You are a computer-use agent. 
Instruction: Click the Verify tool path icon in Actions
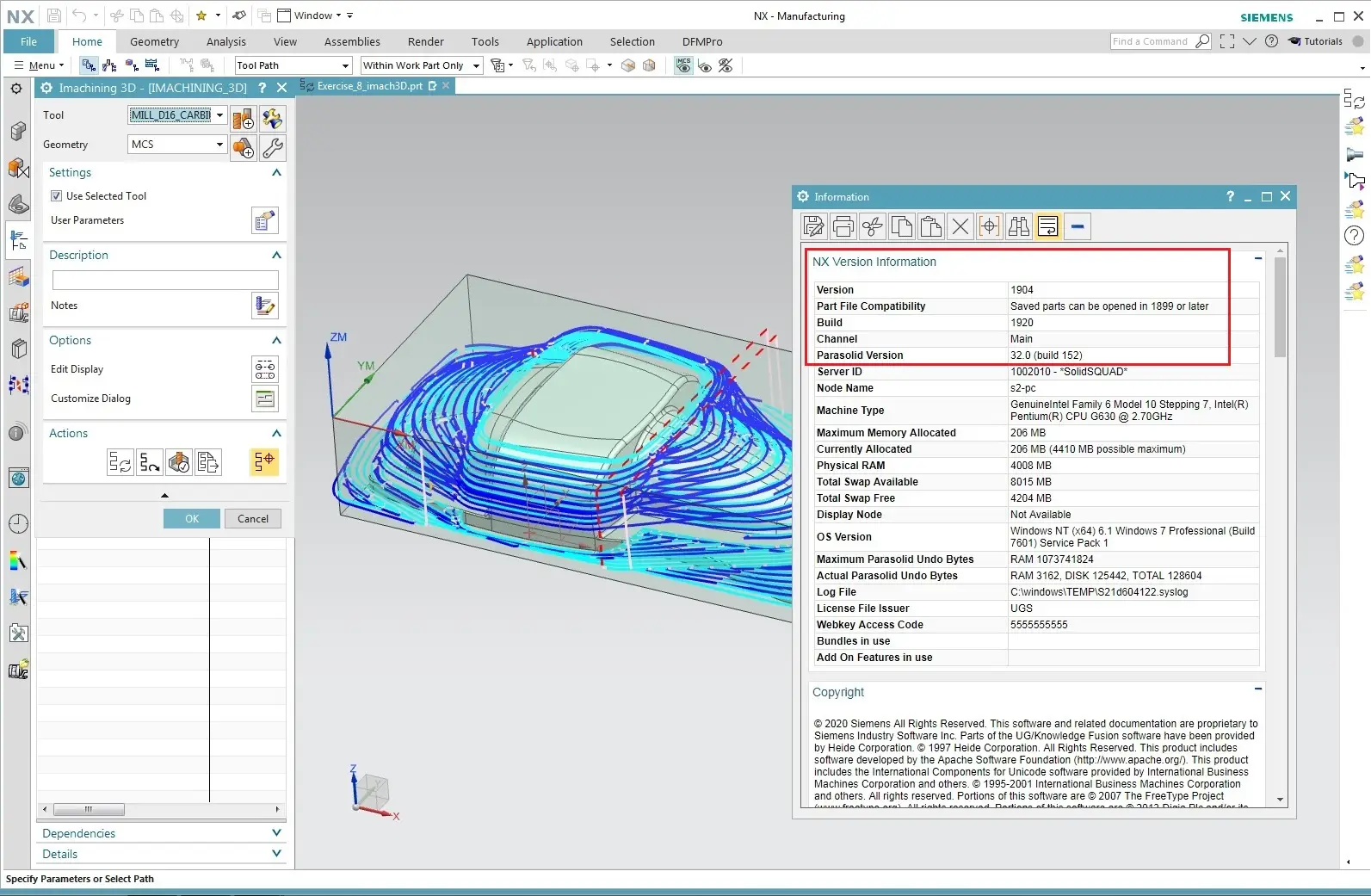(179, 462)
